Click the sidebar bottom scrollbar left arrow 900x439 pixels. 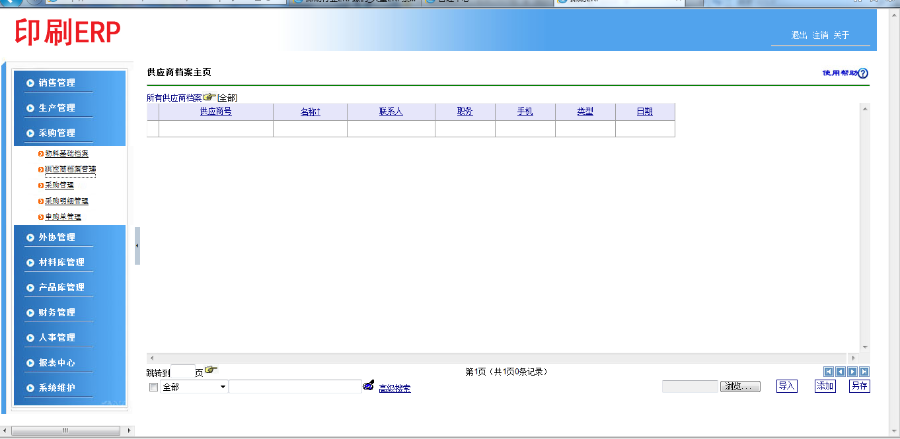tap(6, 430)
